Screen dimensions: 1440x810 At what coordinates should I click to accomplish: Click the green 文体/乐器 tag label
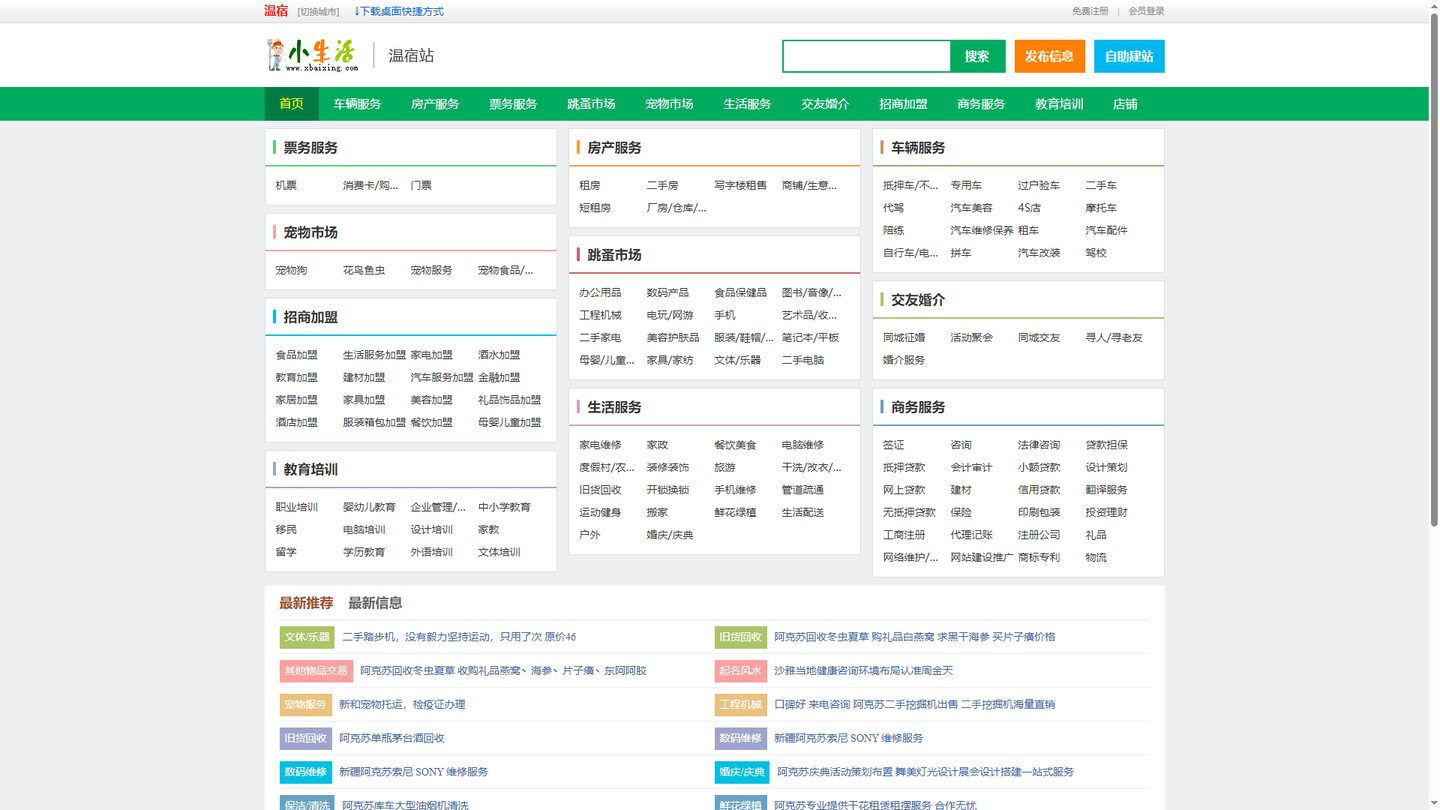pos(307,637)
